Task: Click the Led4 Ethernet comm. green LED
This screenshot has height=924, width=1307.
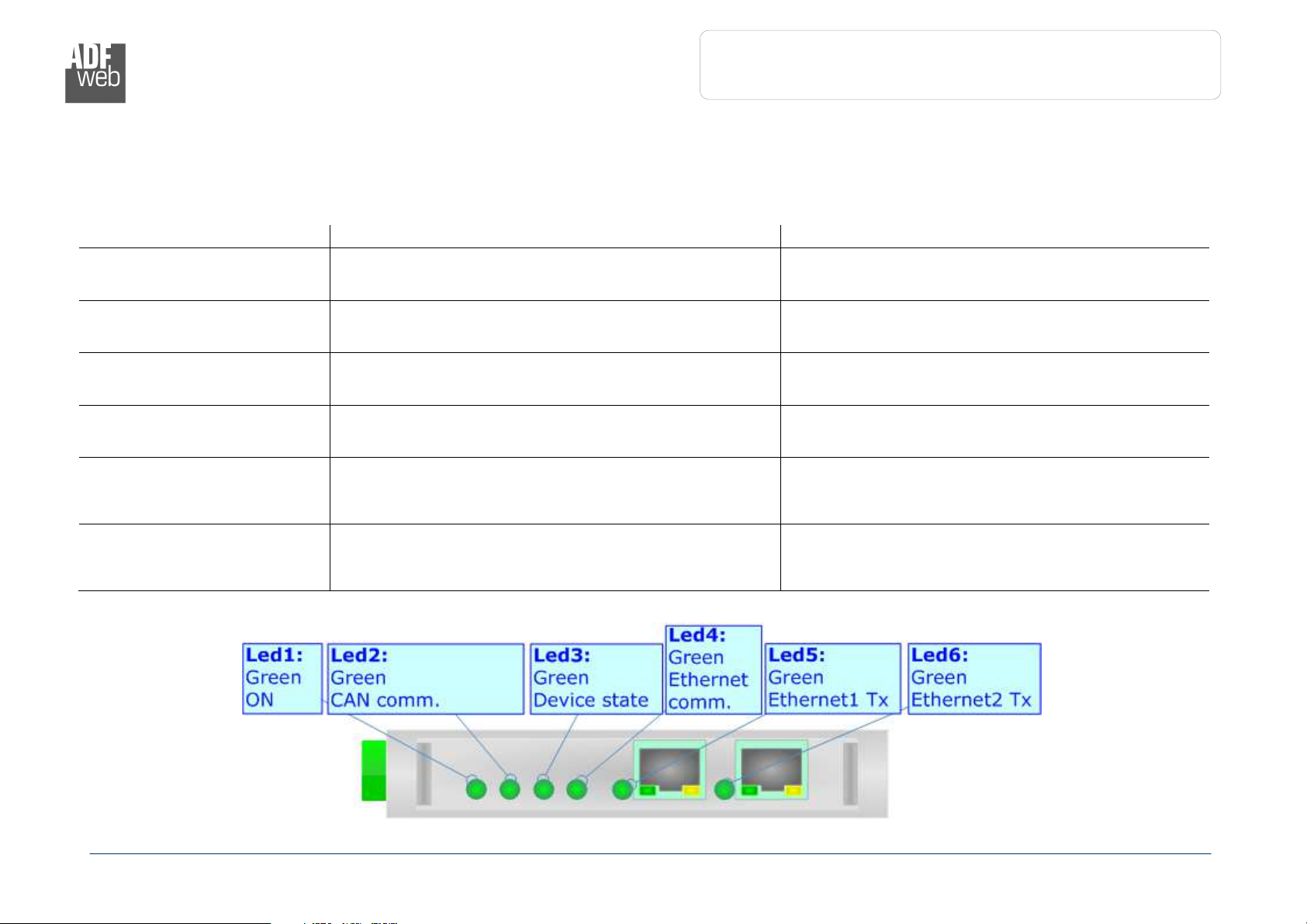Action: click(576, 790)
